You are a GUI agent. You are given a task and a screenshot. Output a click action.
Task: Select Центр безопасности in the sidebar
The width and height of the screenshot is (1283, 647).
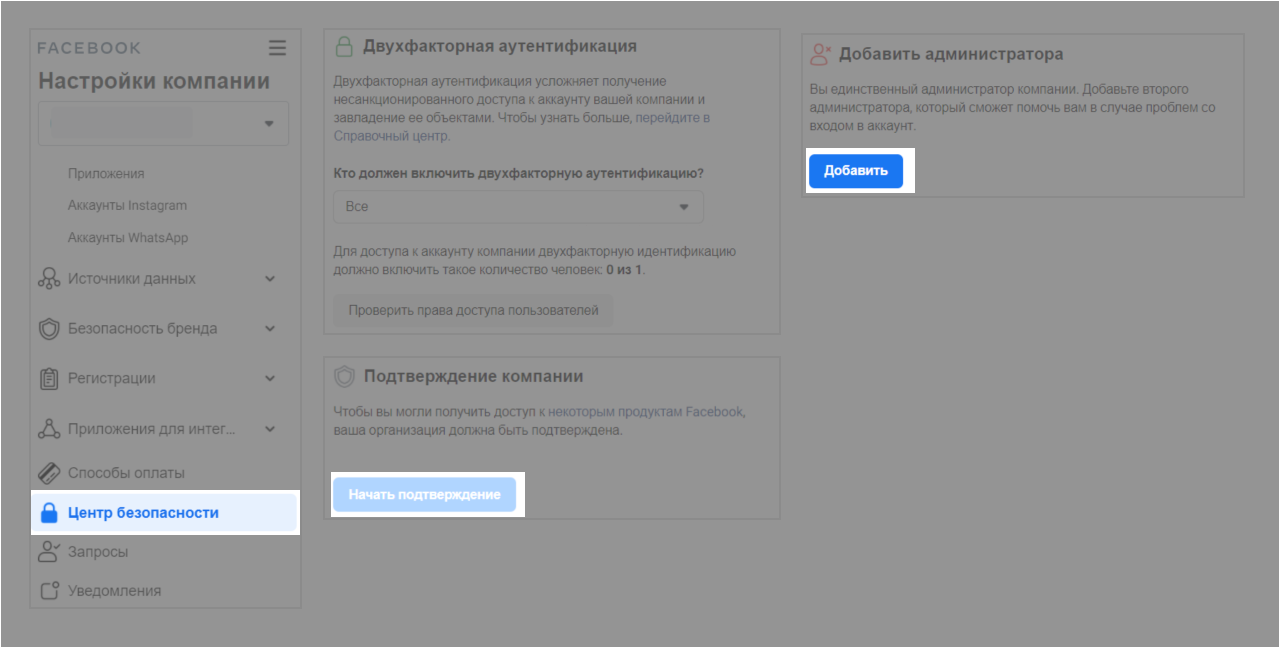pos(165,513)
